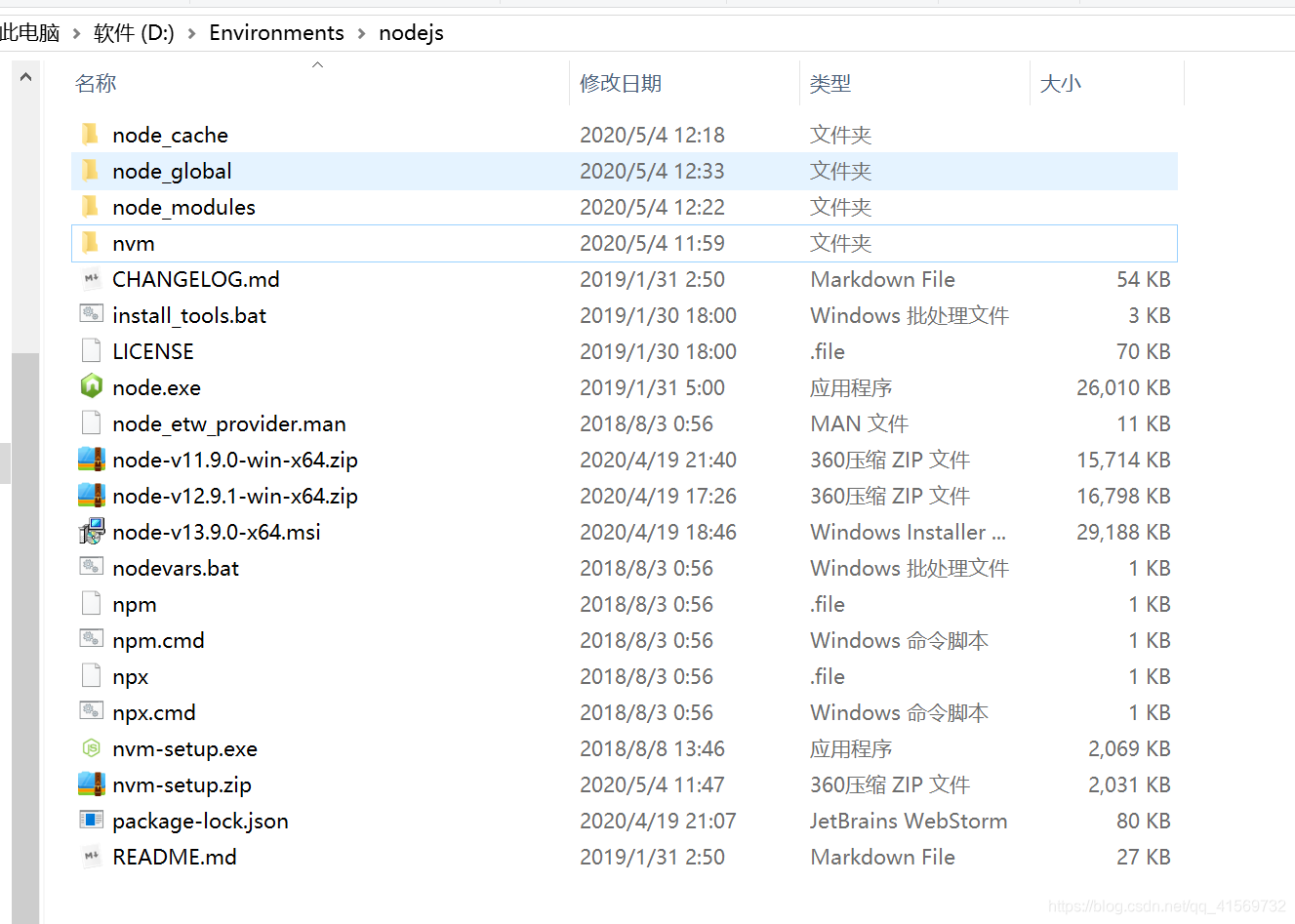Image resolution: width=1295 pixels, height=924 pixels.
Task: Select the file name README.md
Action: (x=175, y=857)
